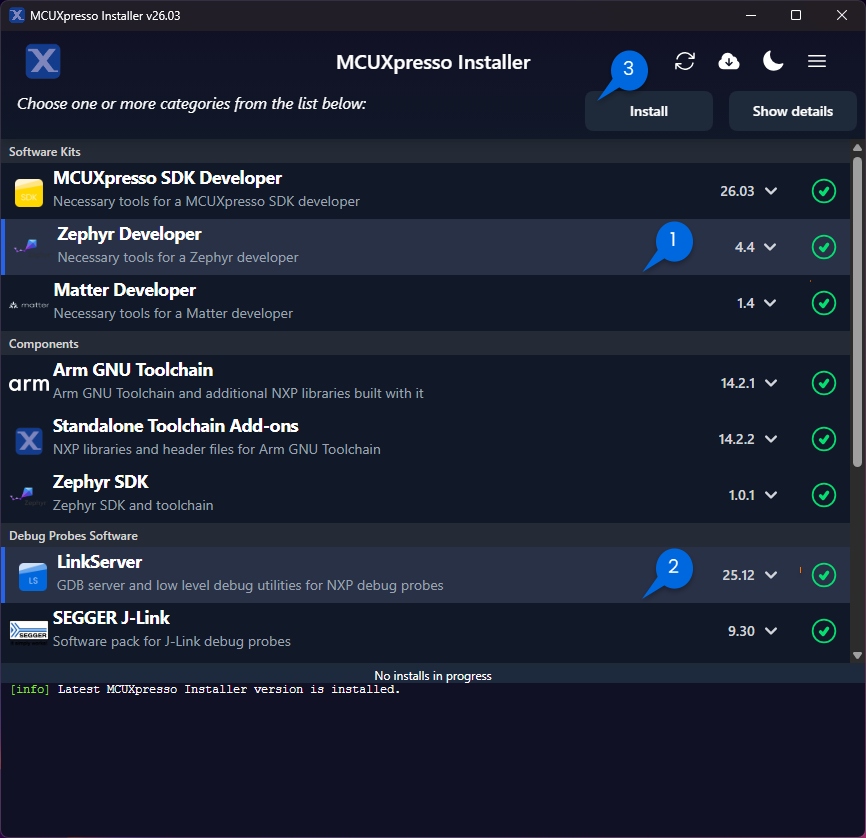The width and height of the screenshot is (866, 838).
Task: Click the Show details button
Action: click(793, 111)
